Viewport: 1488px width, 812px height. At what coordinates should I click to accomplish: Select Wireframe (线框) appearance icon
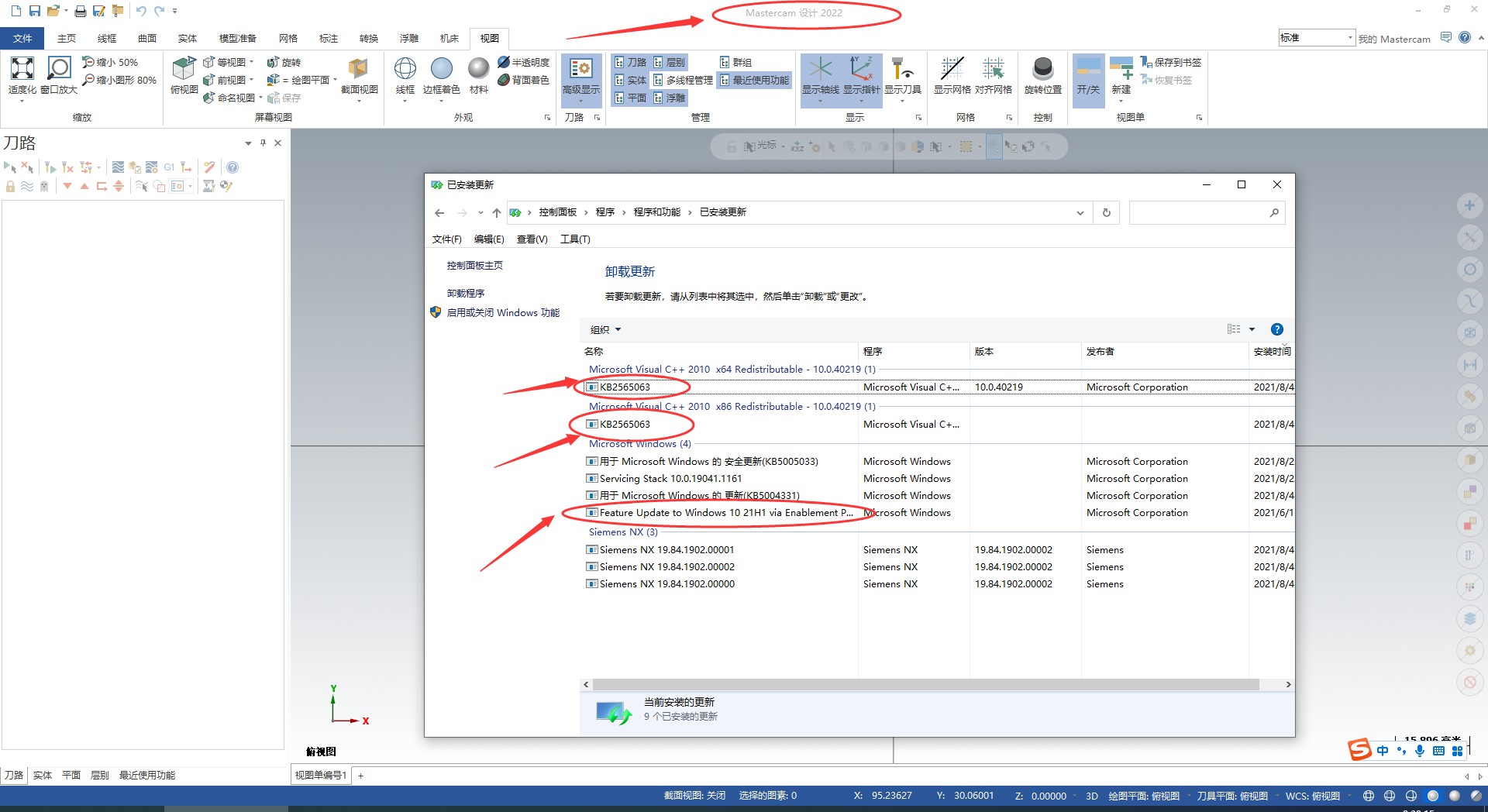tap(405, 69)
